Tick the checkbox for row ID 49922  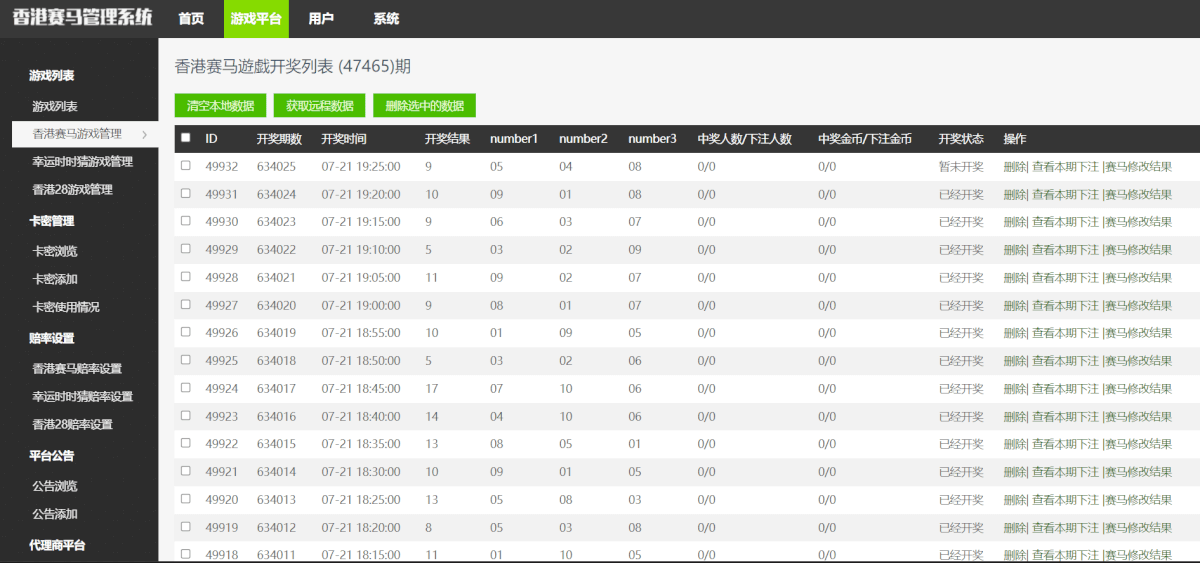click(x=185, y=443)
